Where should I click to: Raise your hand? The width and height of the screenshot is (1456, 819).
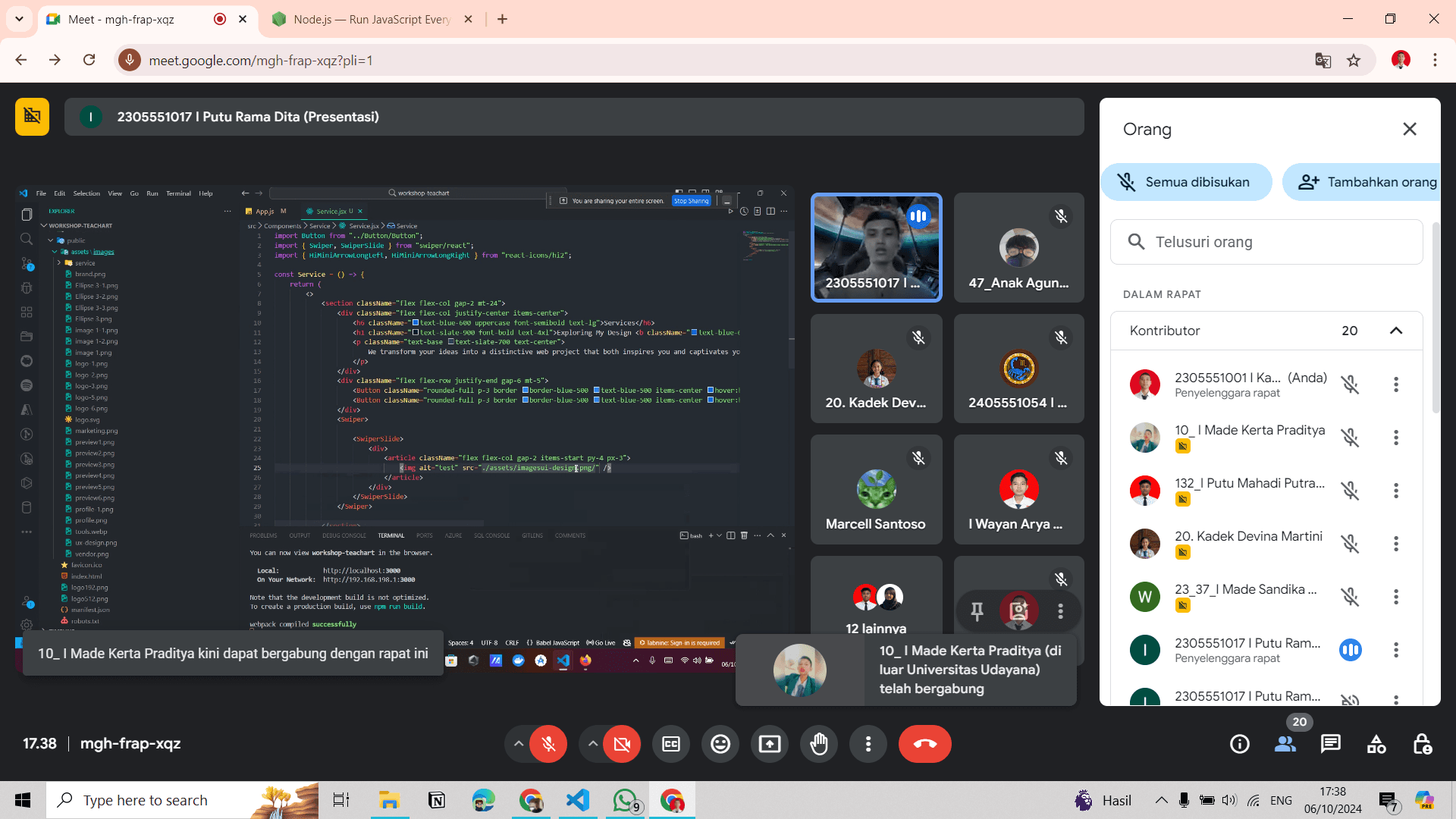pos(819,744)
